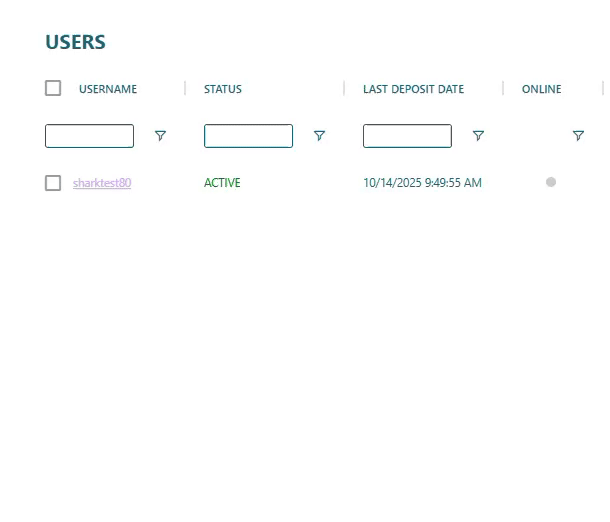Focus the Status filter text box

[248, 136]
